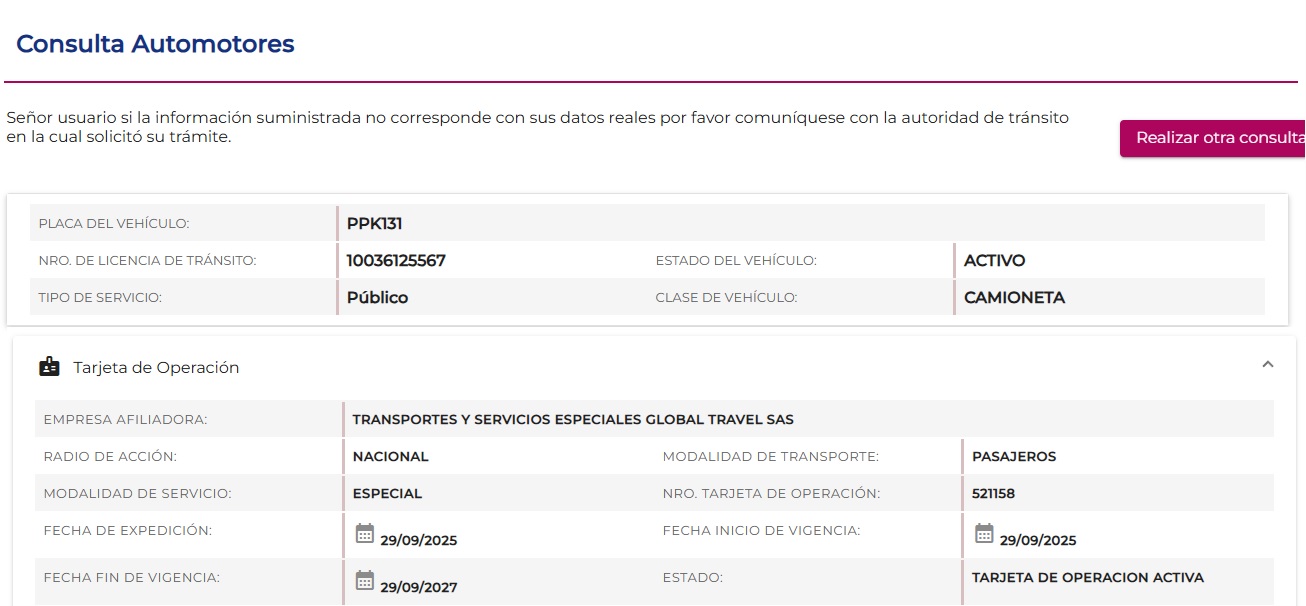Image resolution: width=1306 pixels, height=606 pixels.
Task: Click the Tarjeta de Operación section title
Action: coord(156,368)
